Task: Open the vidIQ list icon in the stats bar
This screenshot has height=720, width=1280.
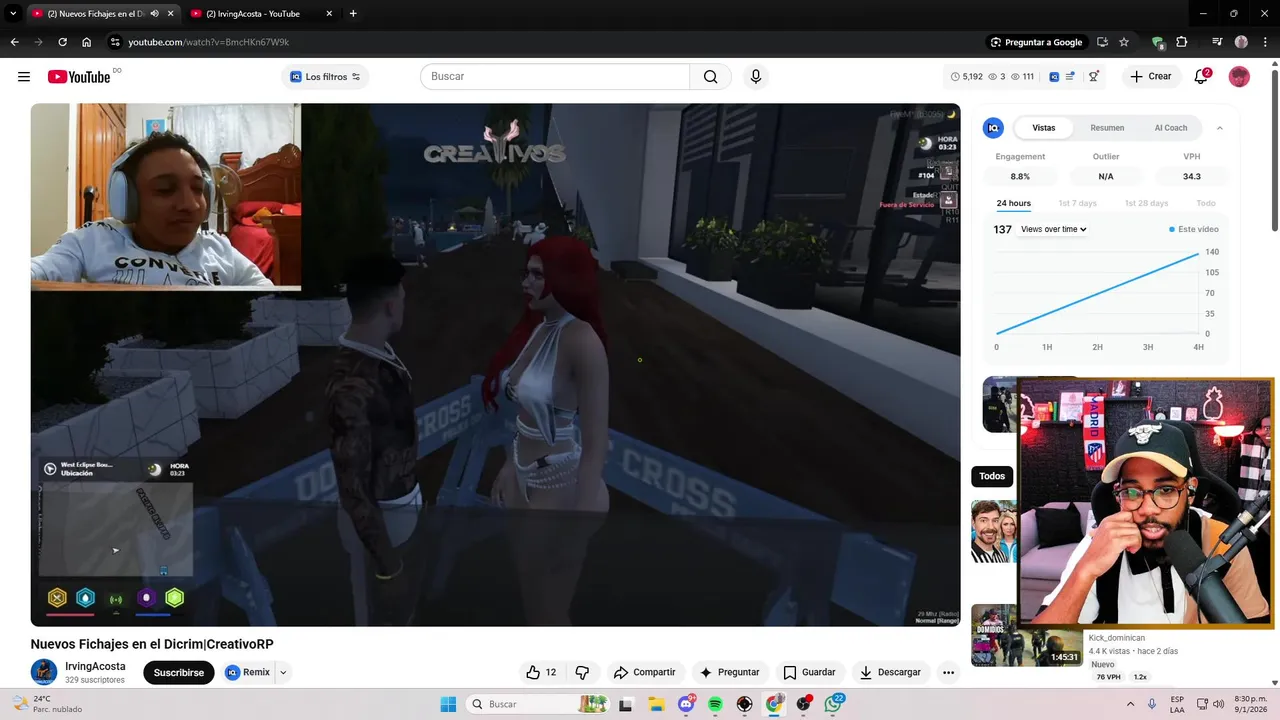Action: pyautogui.click(x=1070, y=77)
